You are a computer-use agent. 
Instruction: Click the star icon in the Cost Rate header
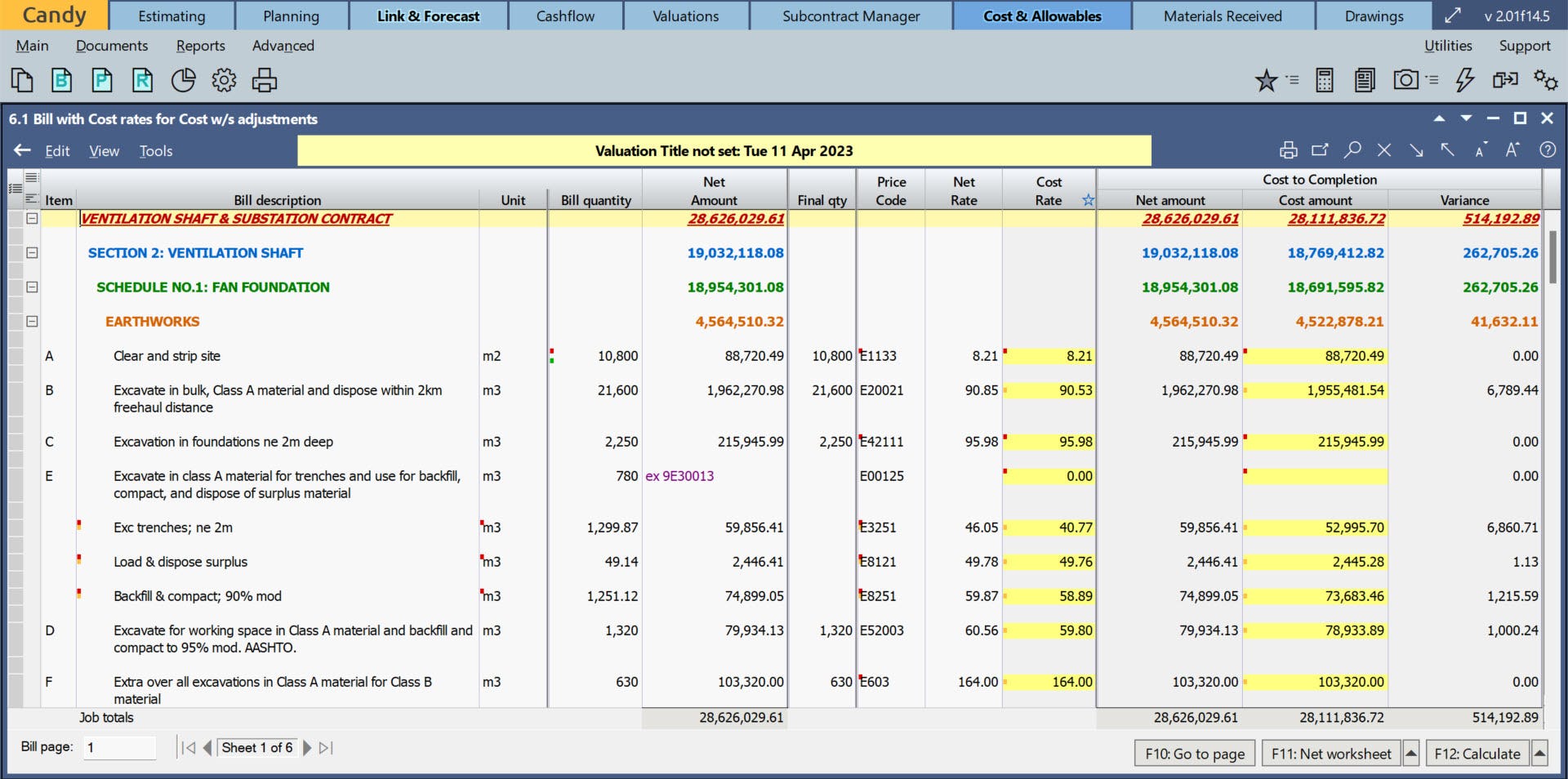coord(1088,200)
